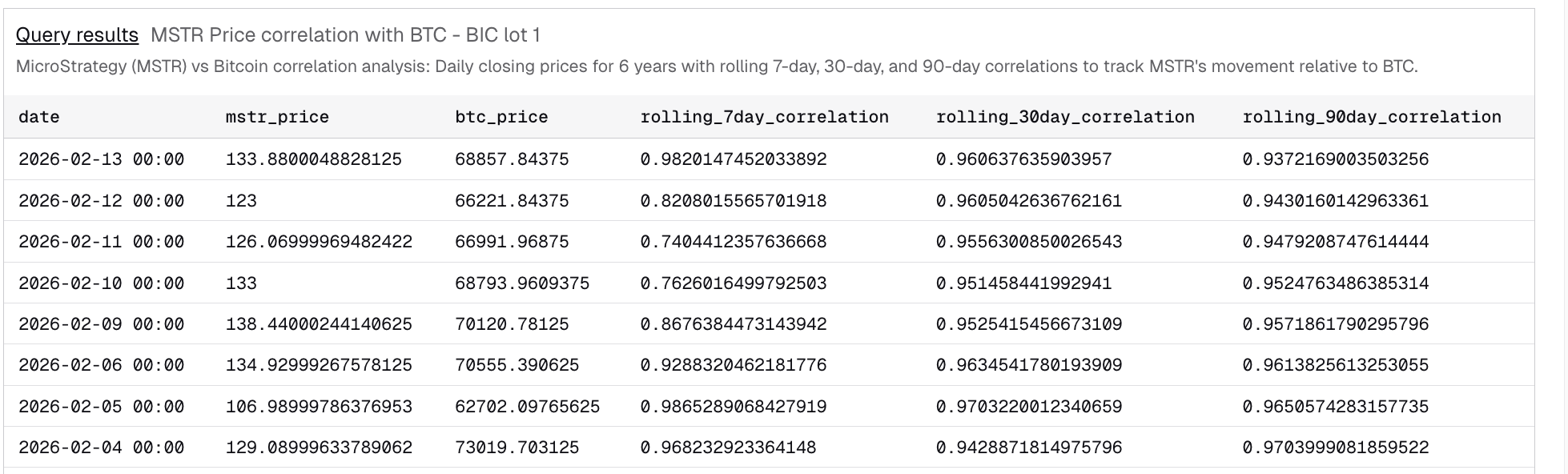The height and width of the screenshot is (474, 1568).
Task: Select the date column header
Action: (x=39, y=117)
